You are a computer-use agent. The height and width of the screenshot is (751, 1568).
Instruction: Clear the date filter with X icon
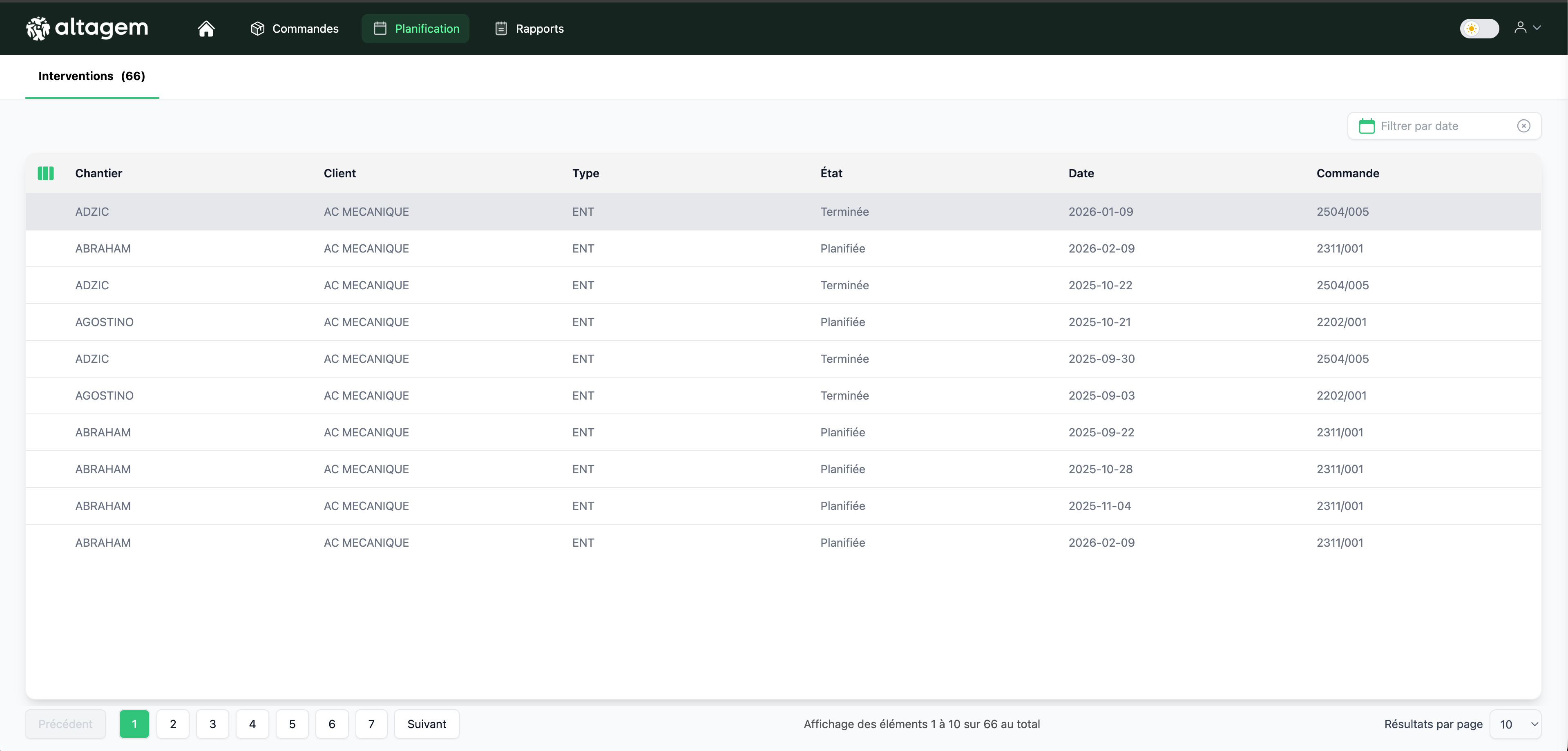1523,126
